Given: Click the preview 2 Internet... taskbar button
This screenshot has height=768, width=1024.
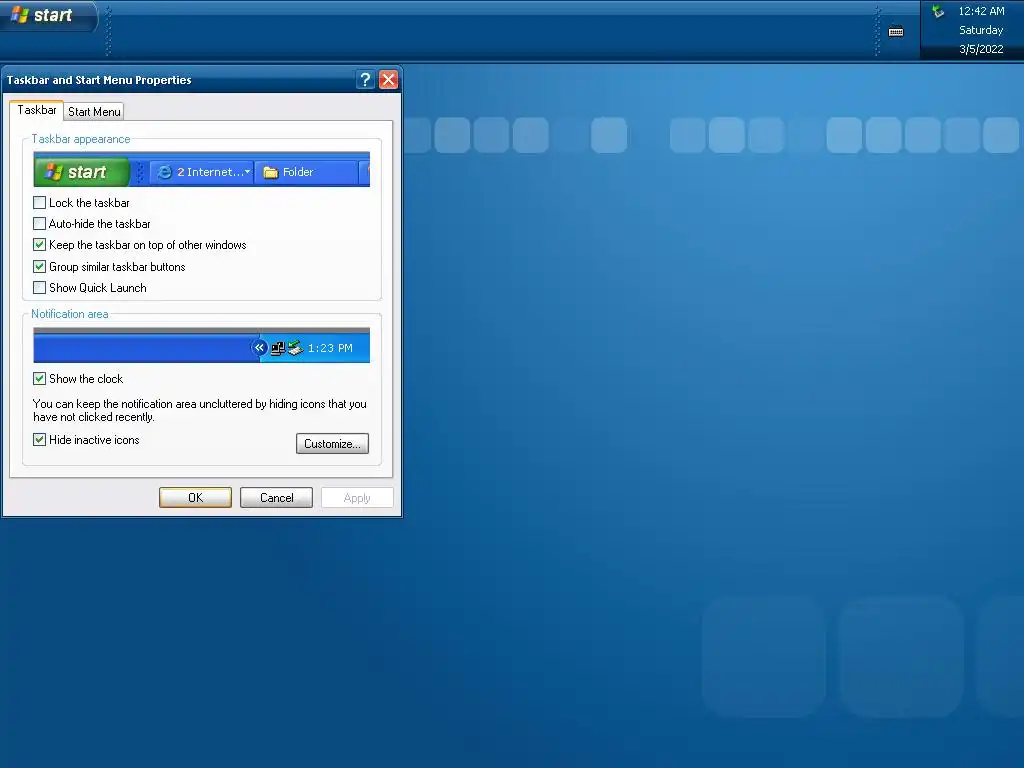Looking at the screenshot, I should [202, 172].
